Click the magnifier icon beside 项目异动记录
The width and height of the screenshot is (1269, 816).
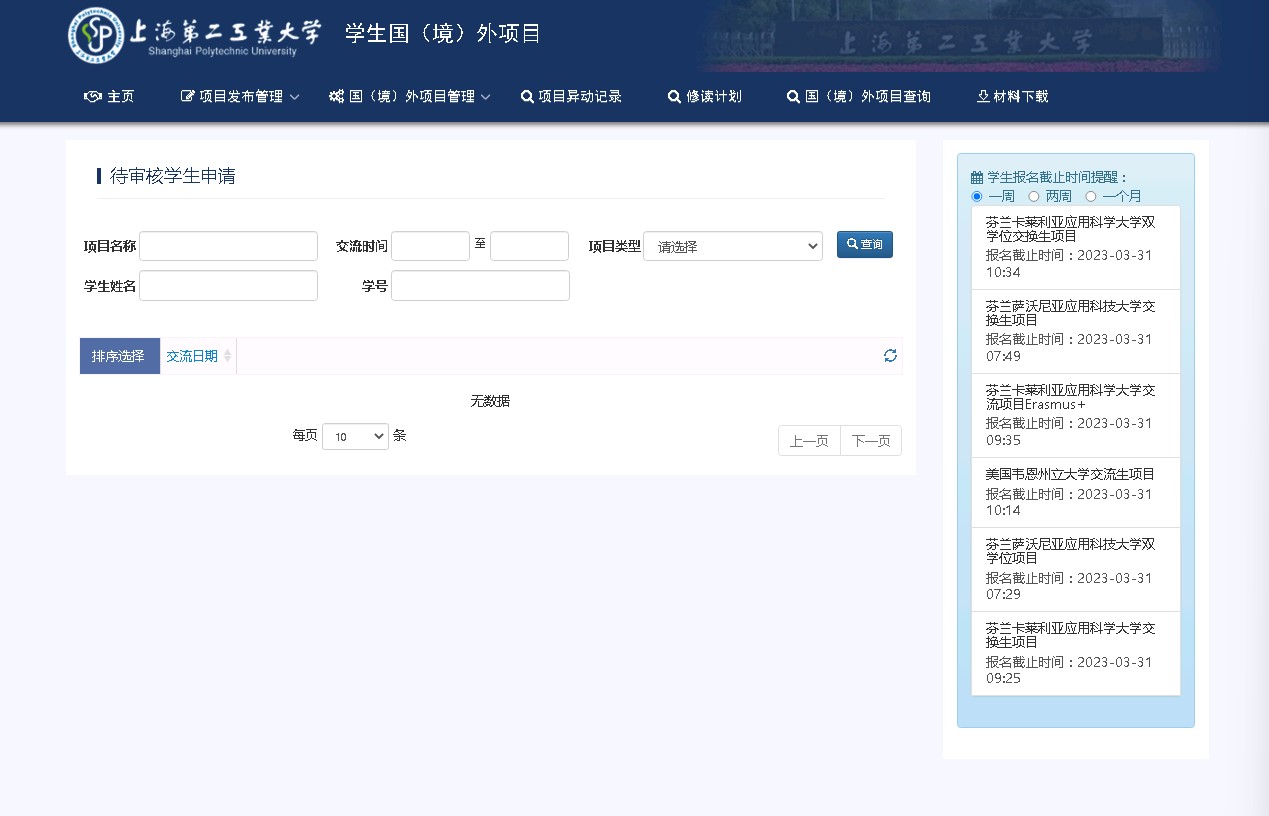tap(527, 97)
